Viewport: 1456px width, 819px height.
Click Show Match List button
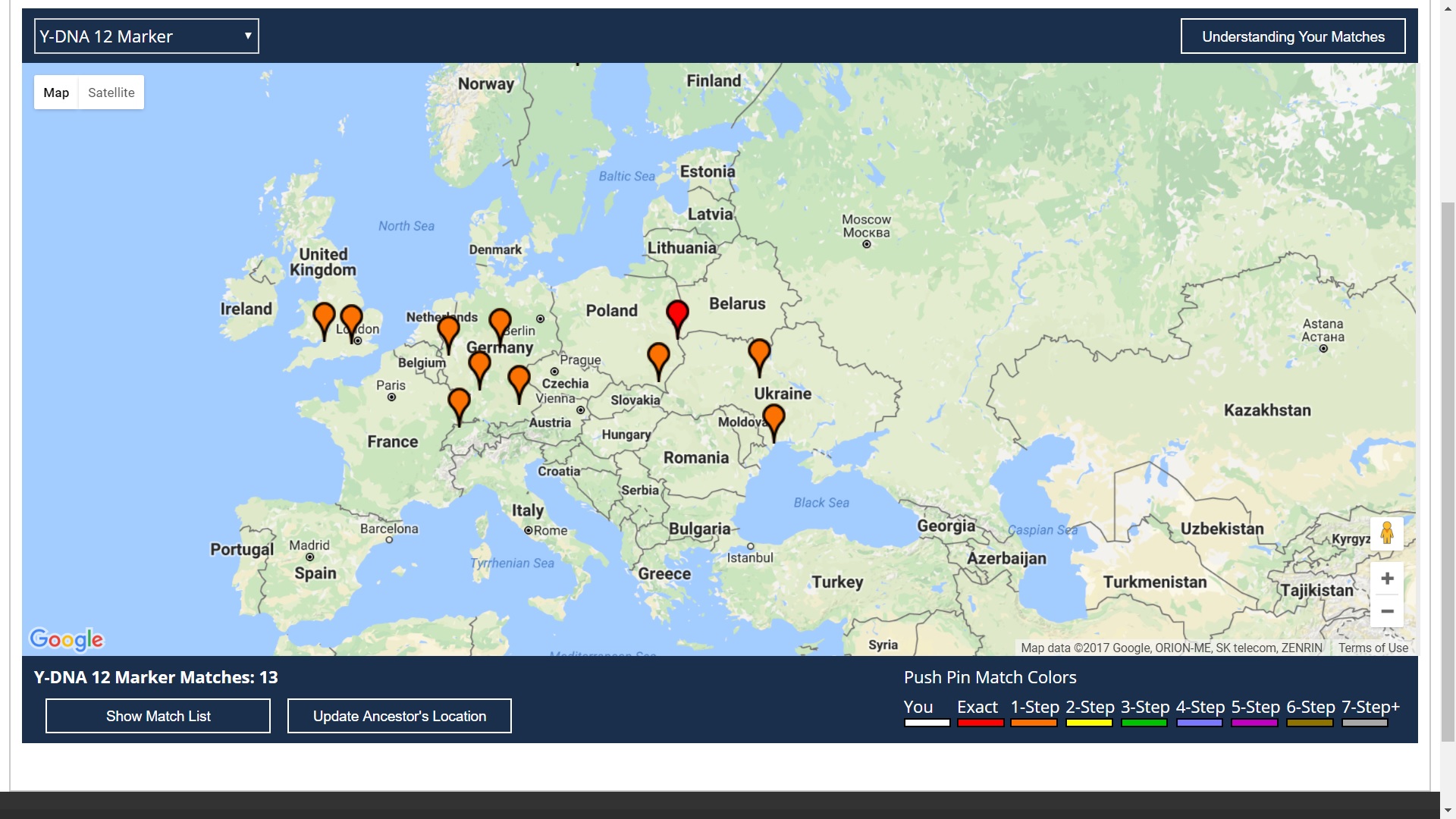pos(158,716)
